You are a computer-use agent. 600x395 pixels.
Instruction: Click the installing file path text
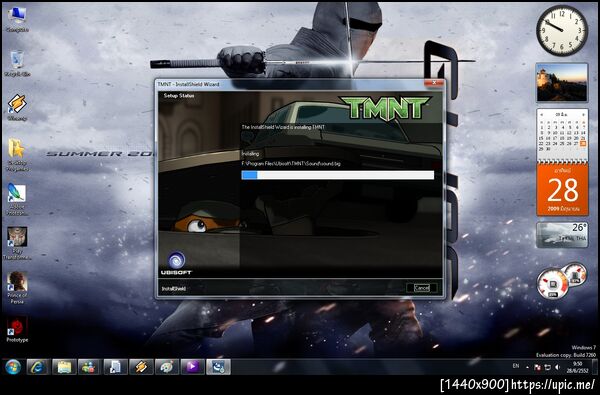[291, 164]
